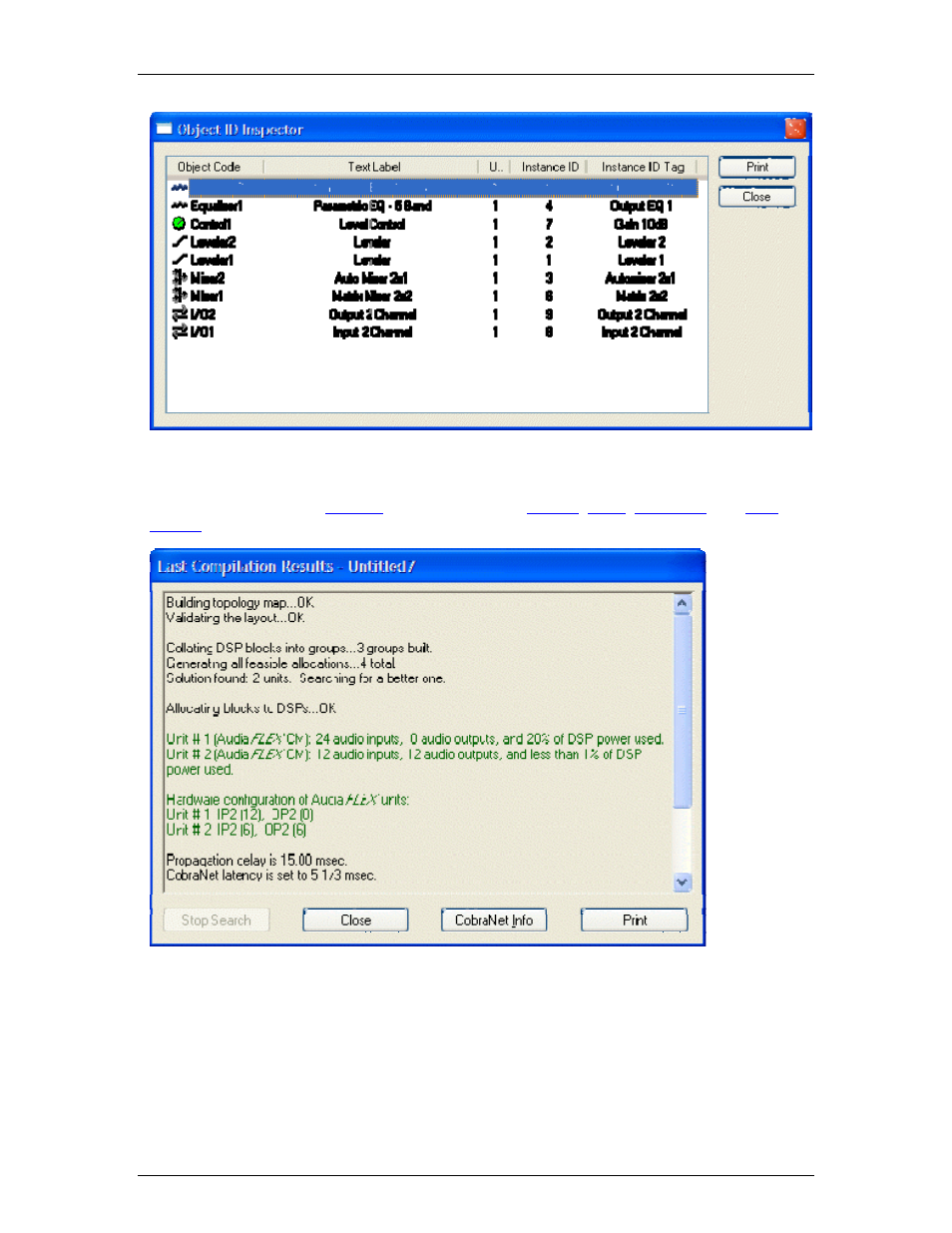Click the Equalizer1 waveform icon

click(x=179, y=206)
